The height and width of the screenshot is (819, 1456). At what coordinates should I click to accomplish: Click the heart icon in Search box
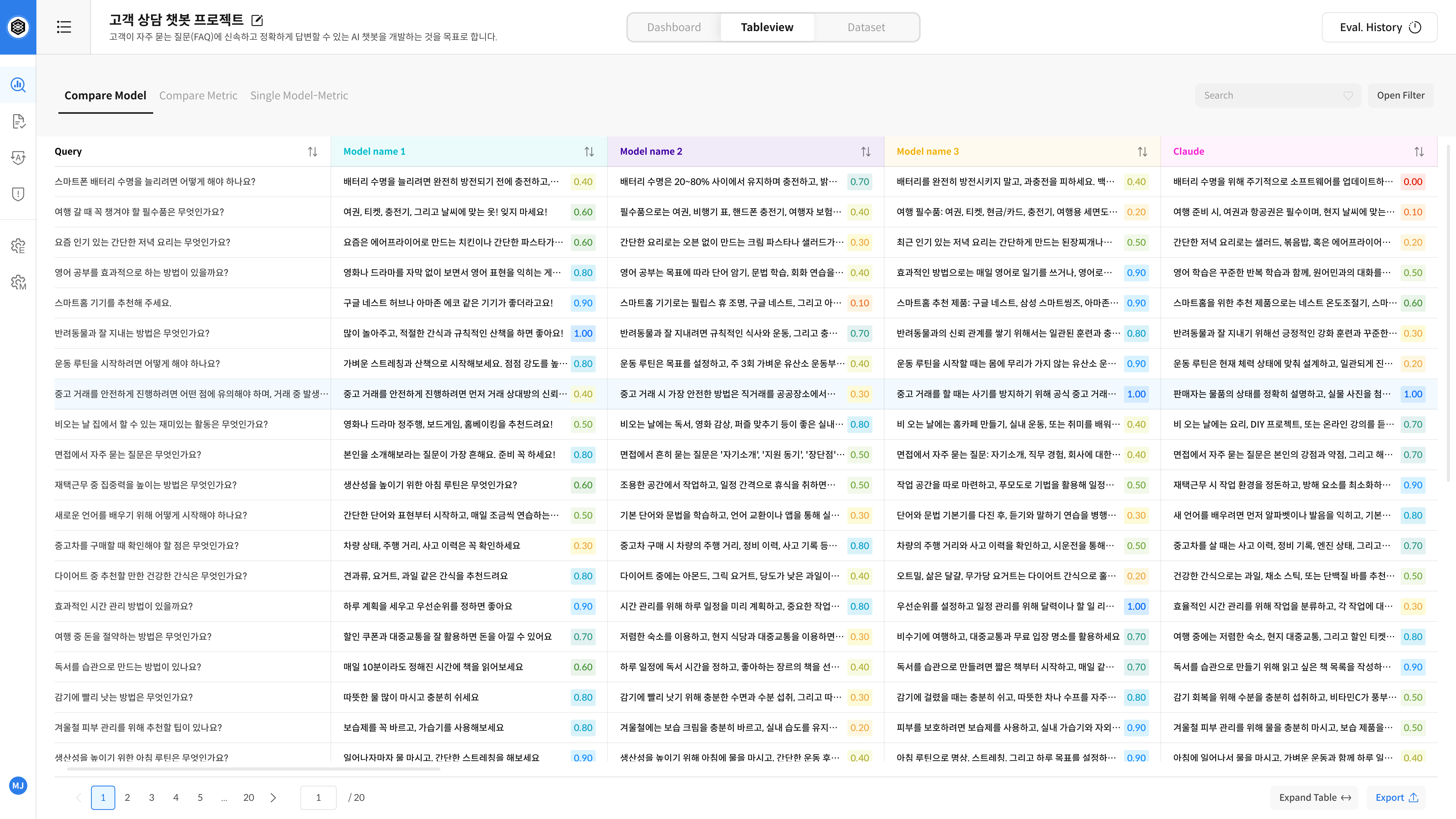(1348, 96)
